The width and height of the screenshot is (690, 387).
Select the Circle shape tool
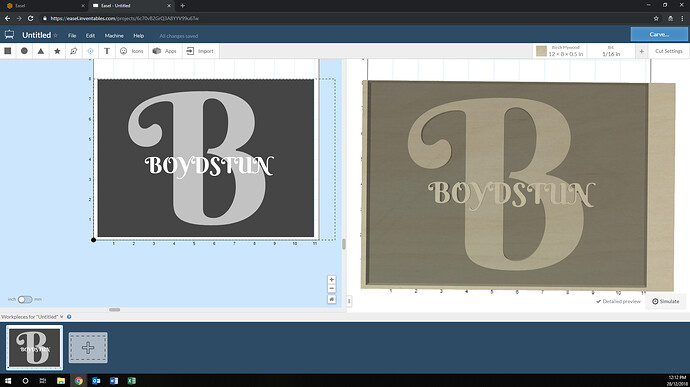tap(24, 51)
